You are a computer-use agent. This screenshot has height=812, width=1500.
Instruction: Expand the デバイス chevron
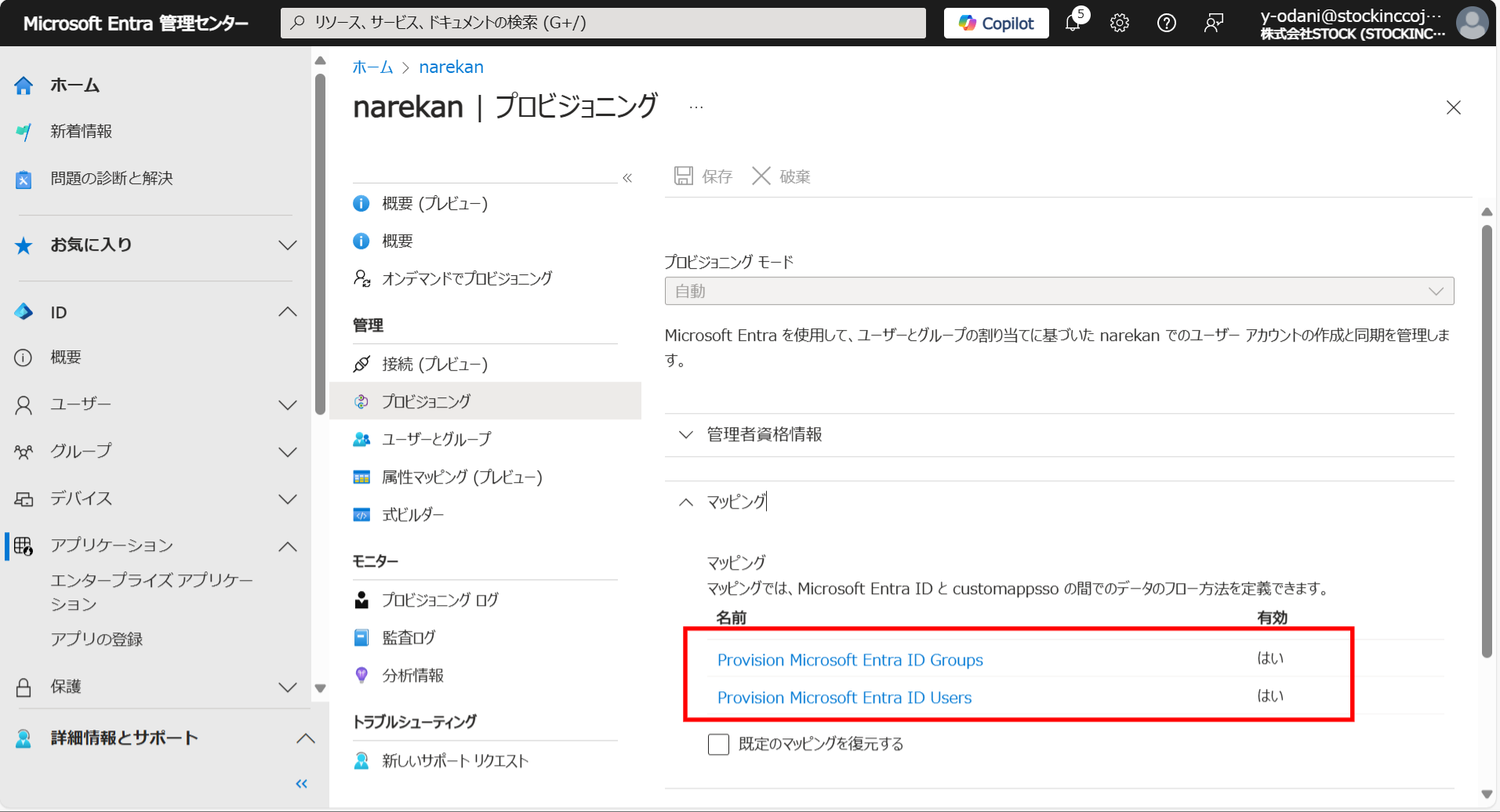(288, 499)
